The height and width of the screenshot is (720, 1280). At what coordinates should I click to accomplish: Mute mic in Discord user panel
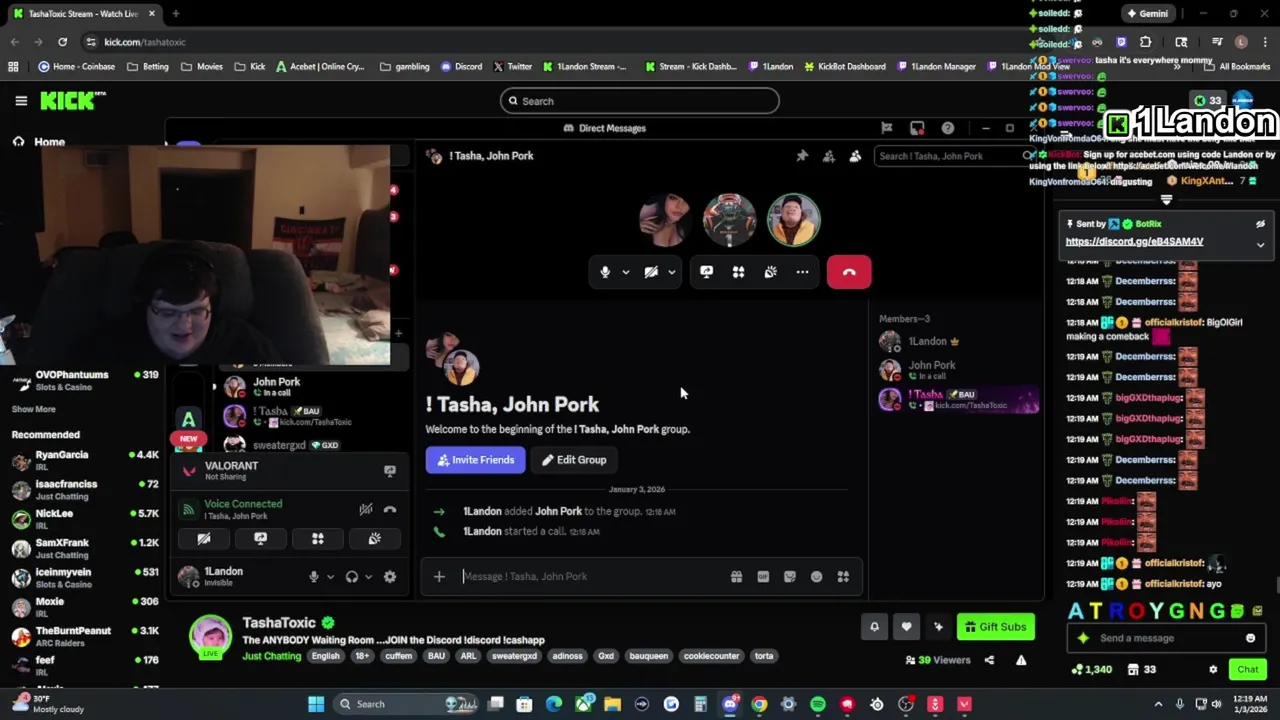tap(314, 576)
